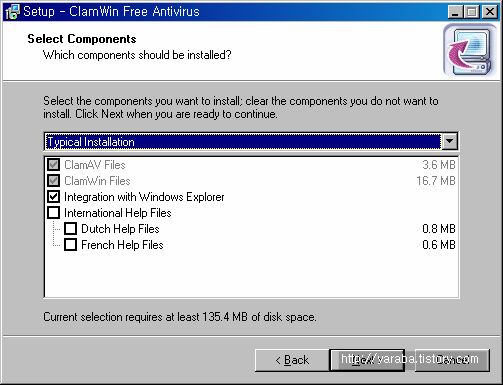The width and height of the screenshot is (503, 385).
Task: Click the Next button
Action: [367, 360]
